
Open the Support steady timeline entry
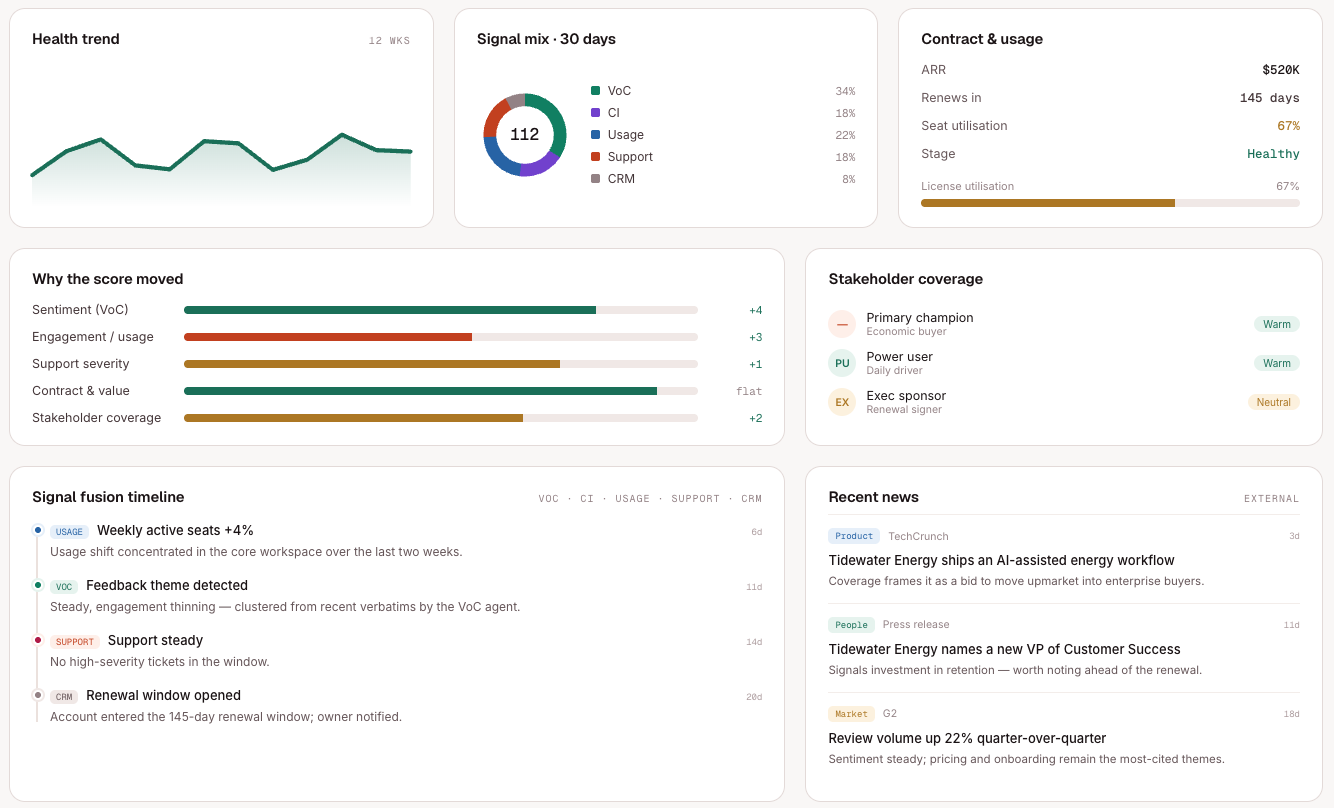155,641
